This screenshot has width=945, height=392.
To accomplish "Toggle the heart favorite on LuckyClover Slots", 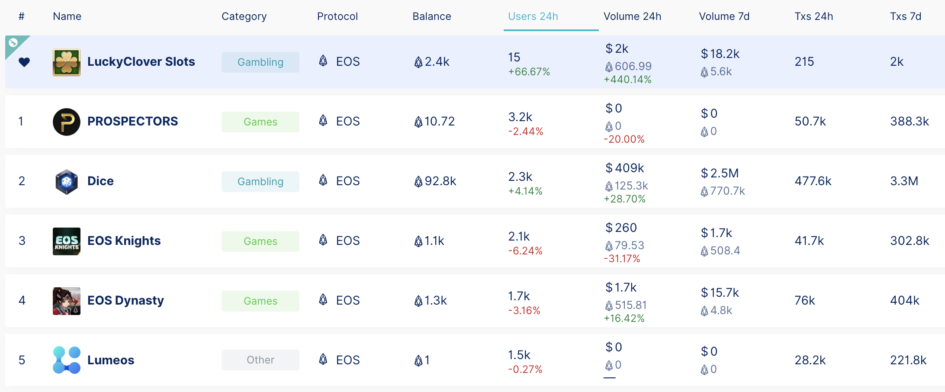I will pyautogui.click(x=24, y=62).
